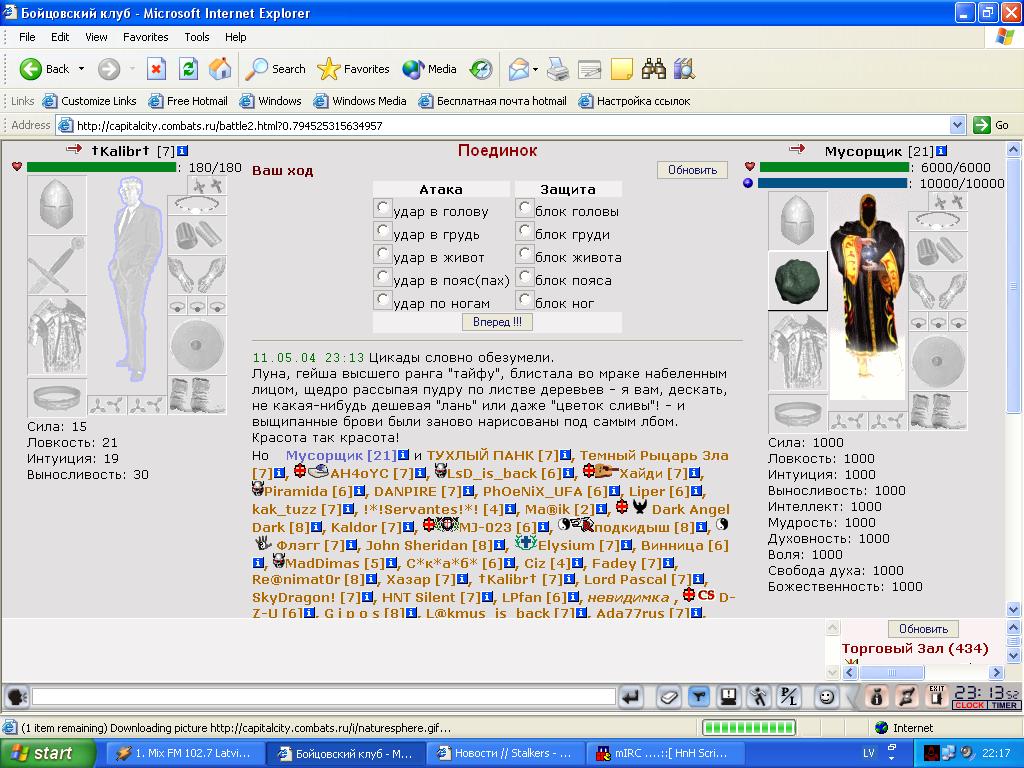Open the Tools menu
Screen dimensions: 1024x768
(197, 37)
